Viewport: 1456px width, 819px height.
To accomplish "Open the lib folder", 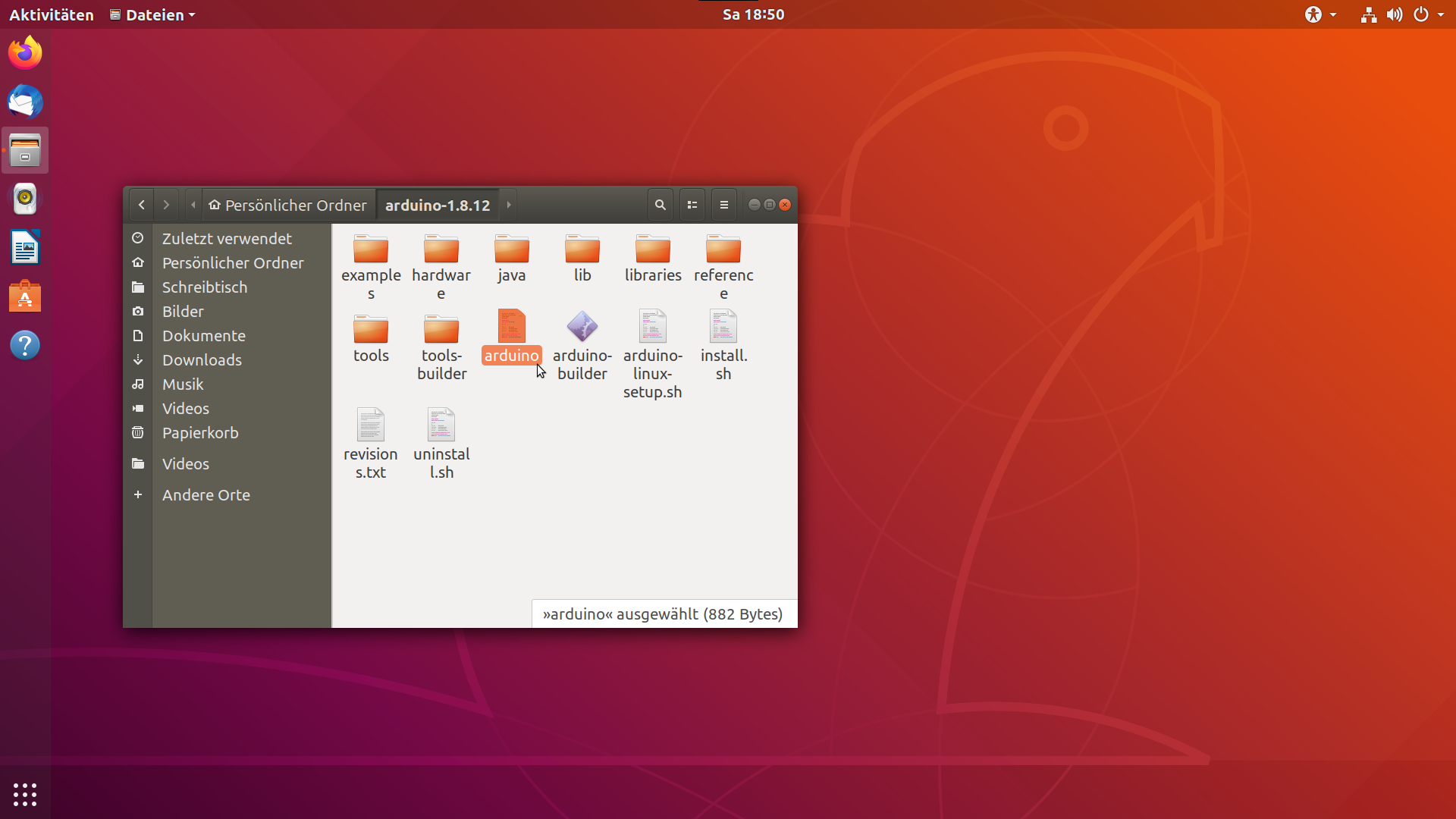I will click(x=582, y=259).
